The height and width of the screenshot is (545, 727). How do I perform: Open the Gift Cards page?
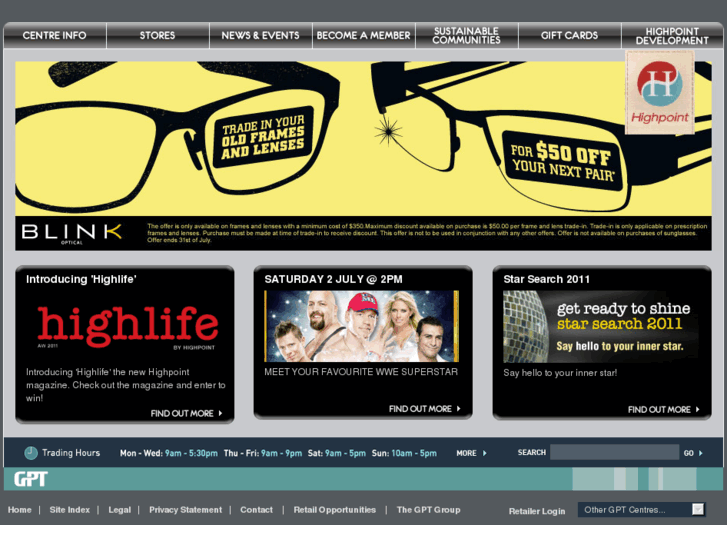click(569, 35)
